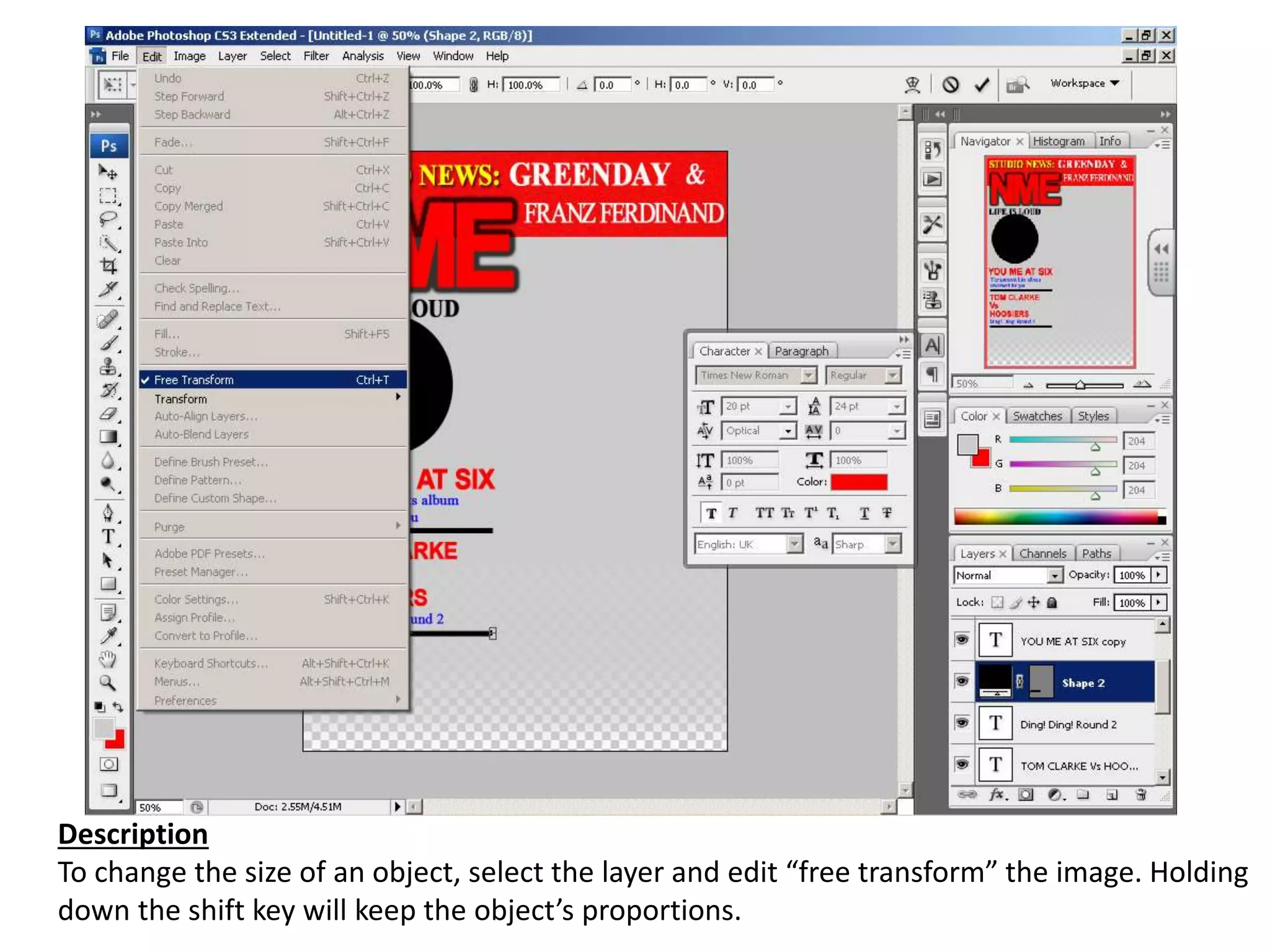Viewport: 1270px width, 952px height.
Task: Select the Horizontal Type tool
Action: tap(108, 537)
